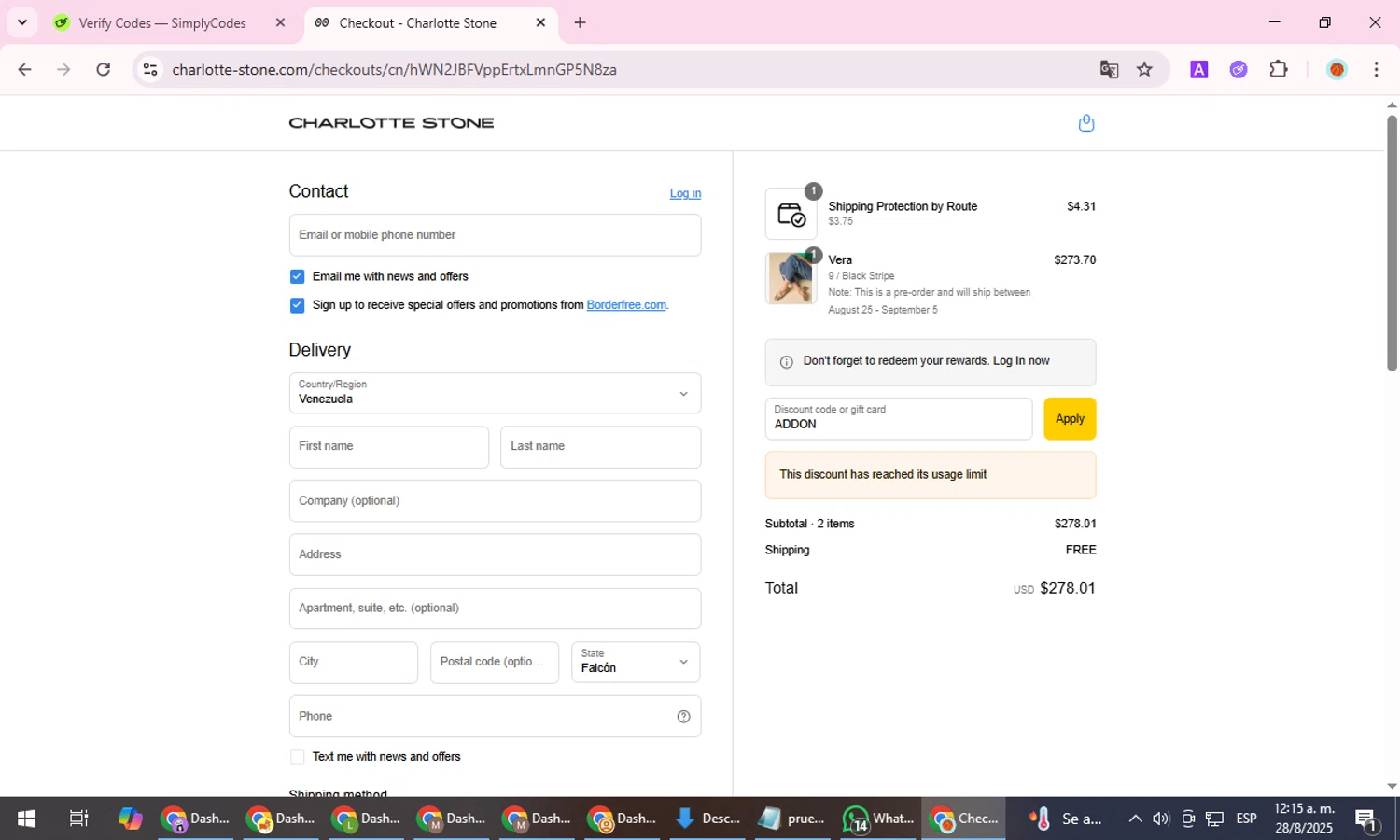Click the volume speaker tray icon
Viewport: 1400px width, 840px height.
coord(1160,819)
